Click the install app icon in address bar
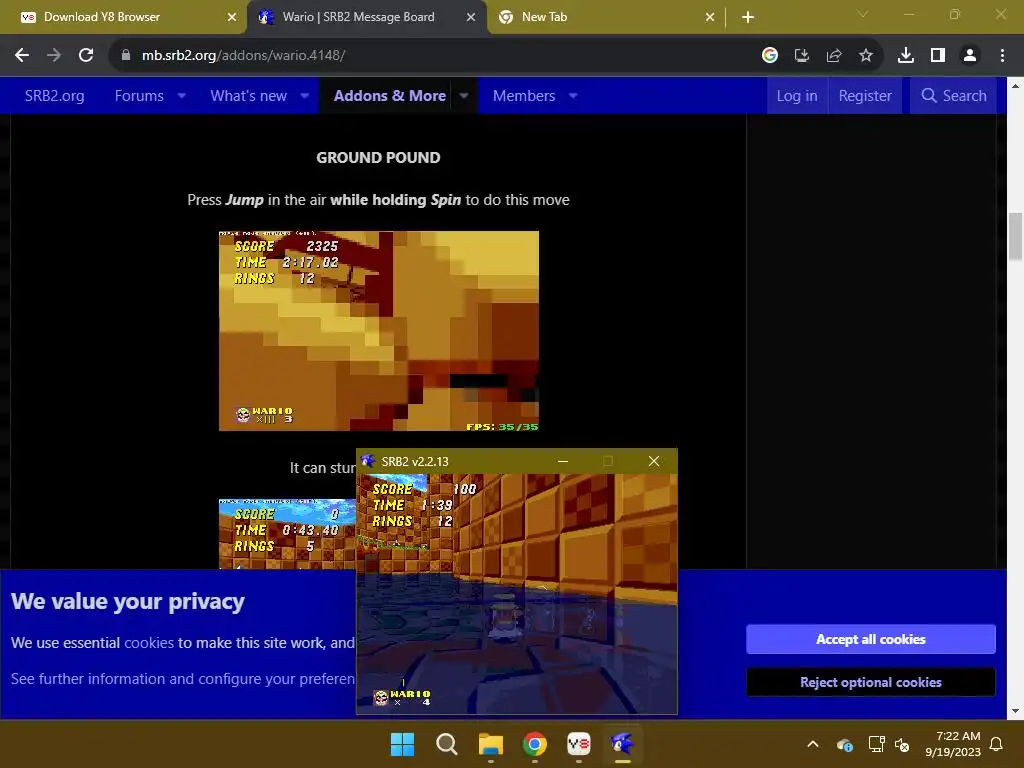 tap(802, 56)
